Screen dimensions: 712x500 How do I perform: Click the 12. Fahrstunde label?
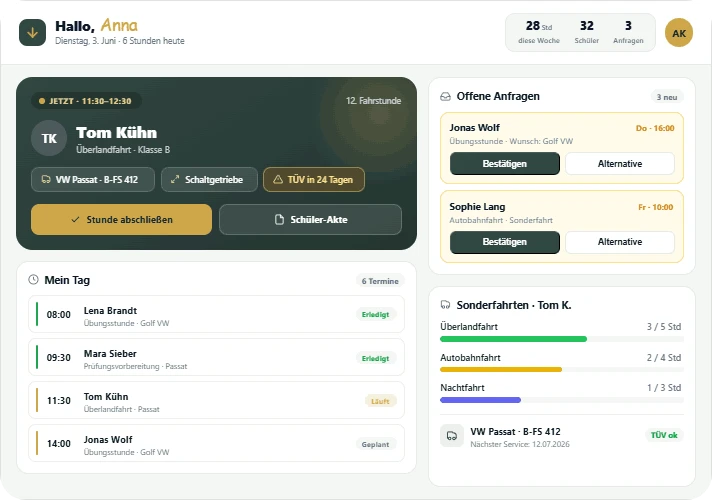[373, 101]
